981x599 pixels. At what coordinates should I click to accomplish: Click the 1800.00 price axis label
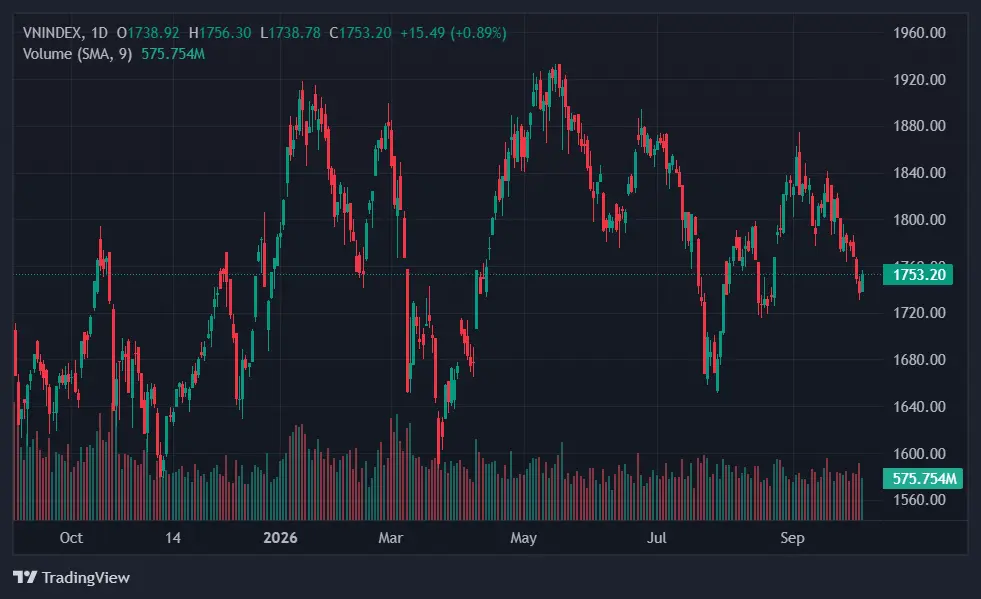919,220
